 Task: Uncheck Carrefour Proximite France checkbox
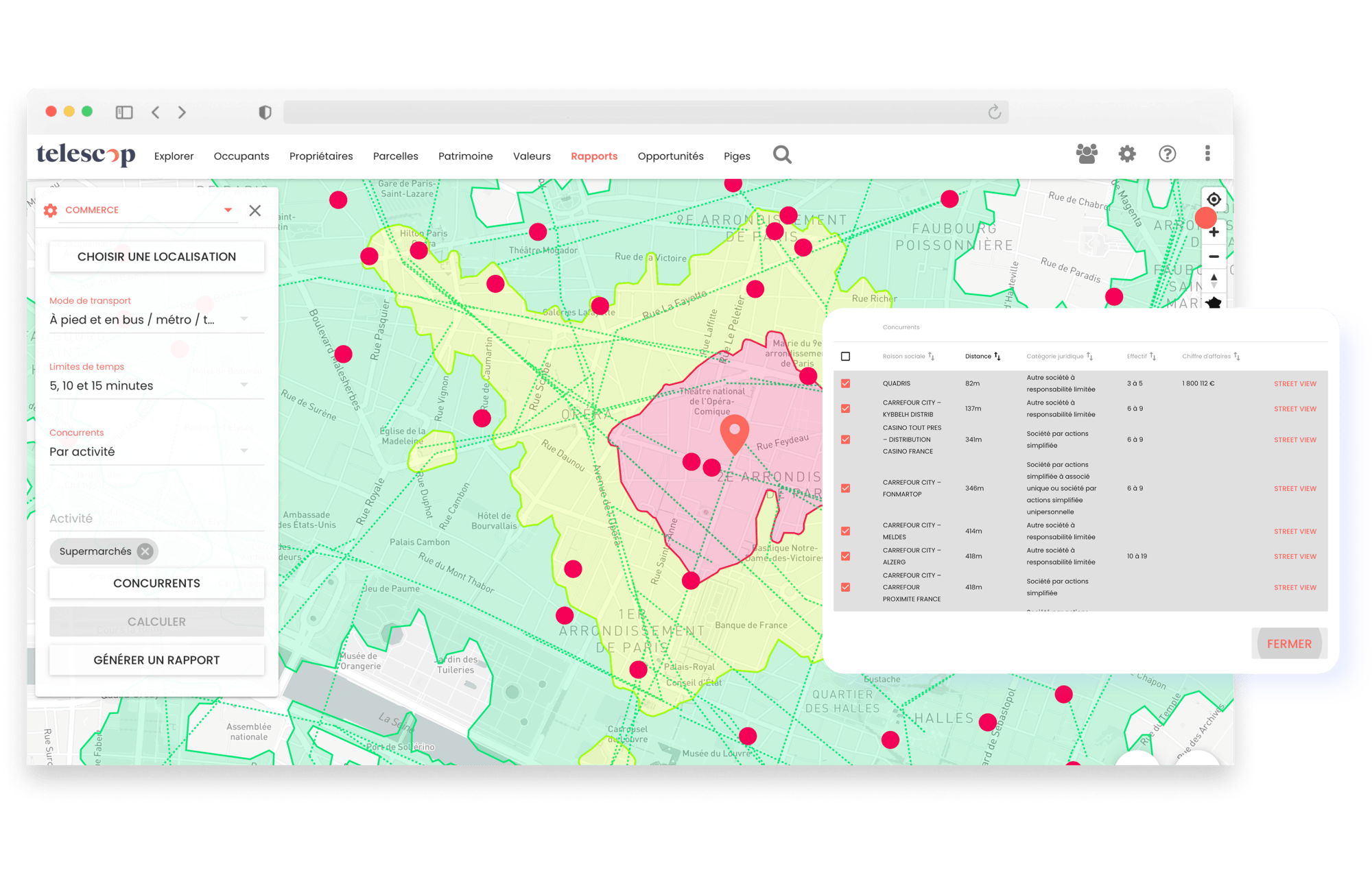pyautogui.click(x=845, y=587)
